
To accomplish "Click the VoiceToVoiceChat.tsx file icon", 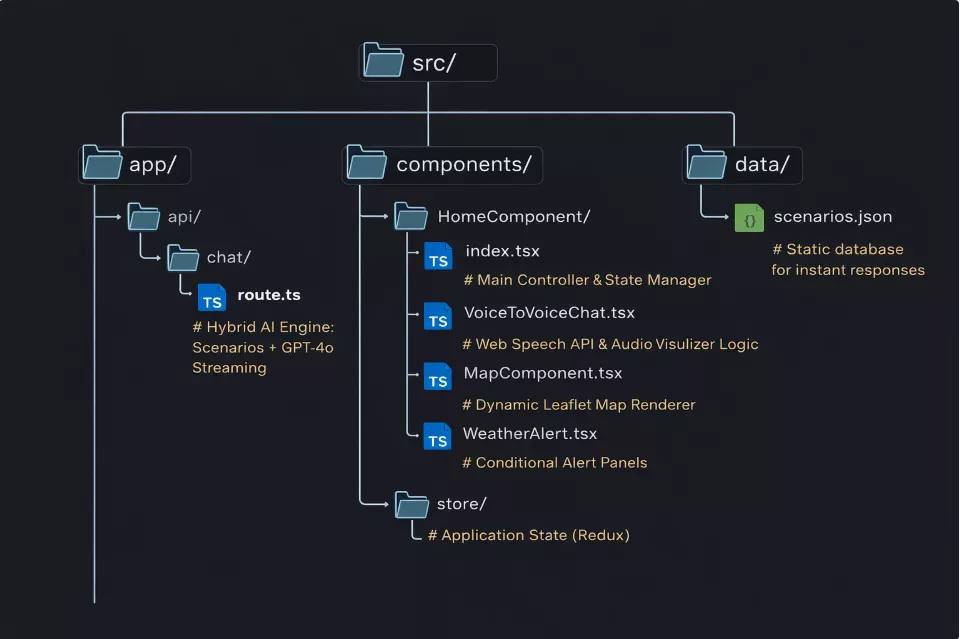I will pyautogui.click(x=437, y=317).
